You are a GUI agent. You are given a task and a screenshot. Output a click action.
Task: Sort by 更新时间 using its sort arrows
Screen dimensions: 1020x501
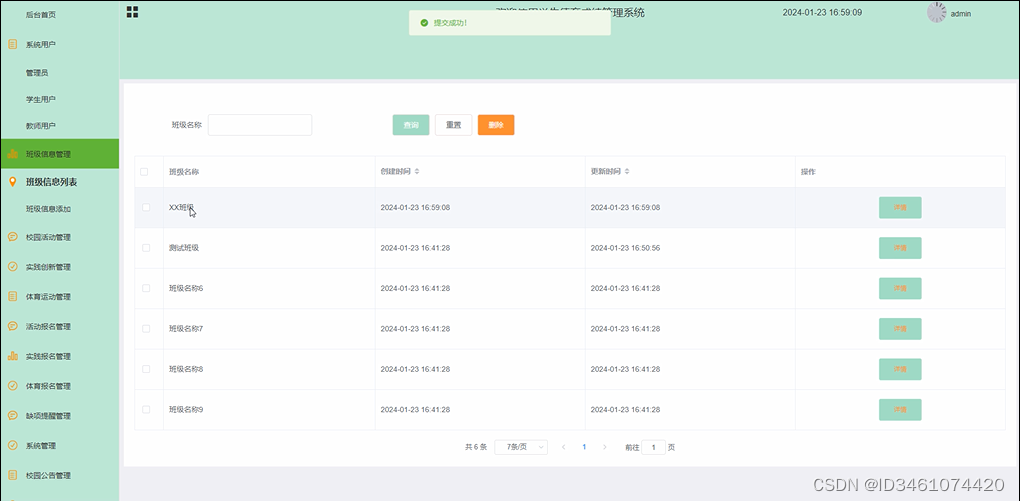coord(626,172)
